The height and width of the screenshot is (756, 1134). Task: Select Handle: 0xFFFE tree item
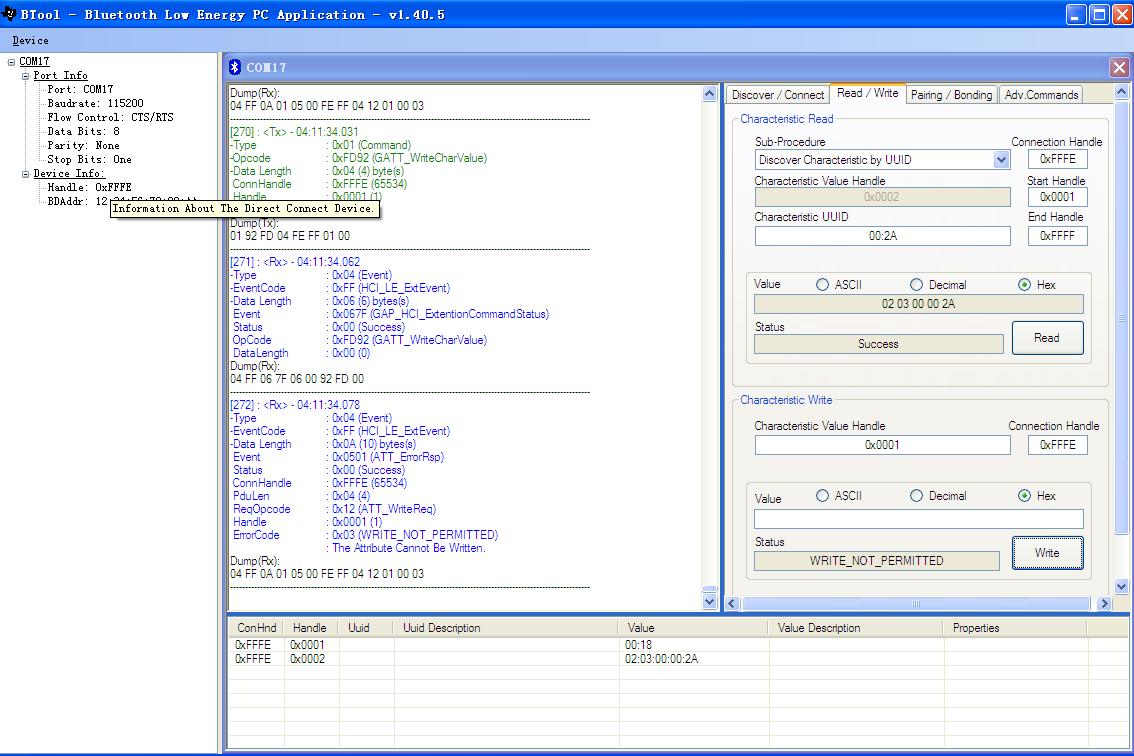[x=89, y=187]
